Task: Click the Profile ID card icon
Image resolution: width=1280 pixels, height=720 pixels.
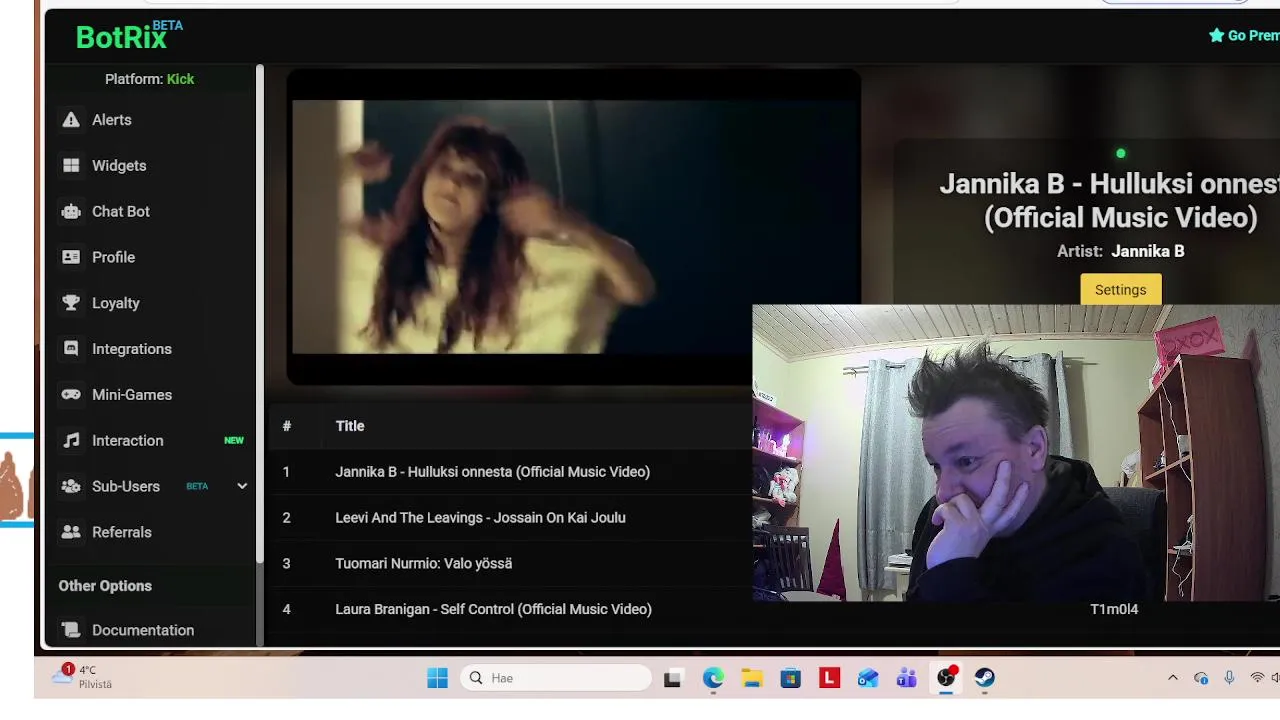Action: pos(71,257)
